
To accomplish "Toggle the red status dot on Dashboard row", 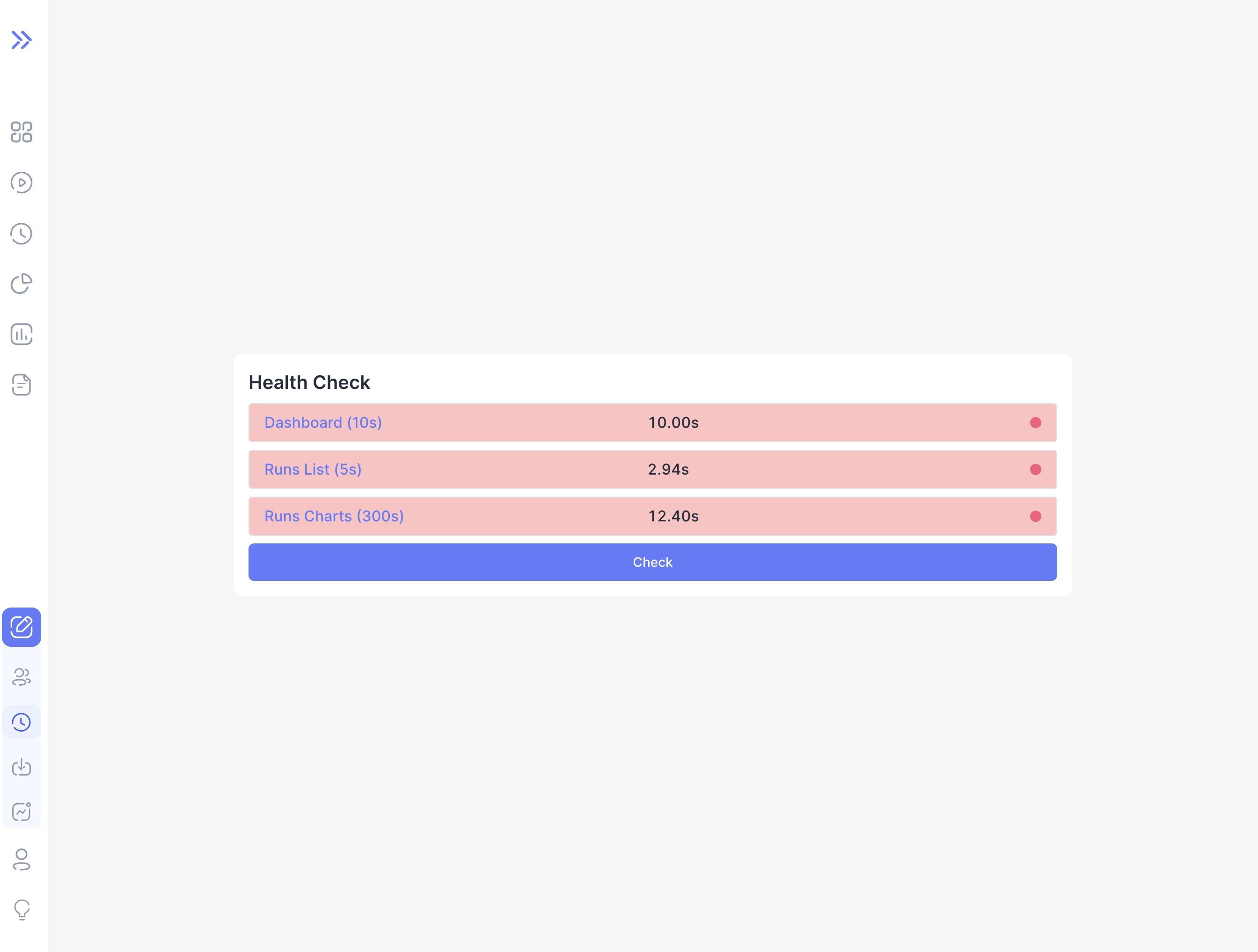I will 1036,422.
